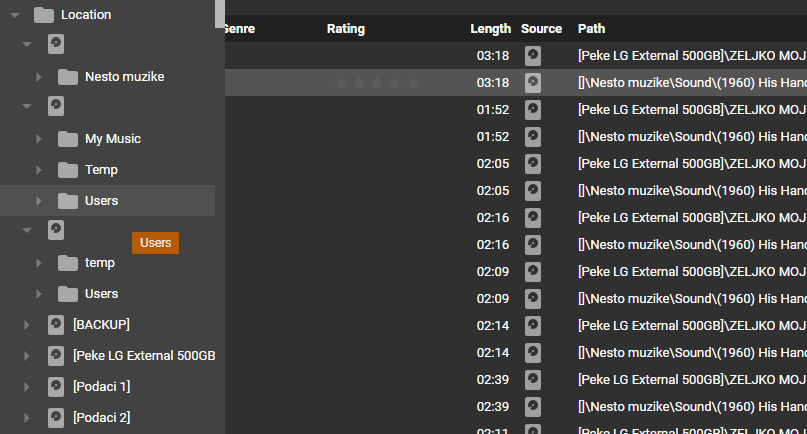This screenshot has height=434, width=807.
Task: Select the Temp folder in tree
Action: pyautogui.click(x=101, y=170)
